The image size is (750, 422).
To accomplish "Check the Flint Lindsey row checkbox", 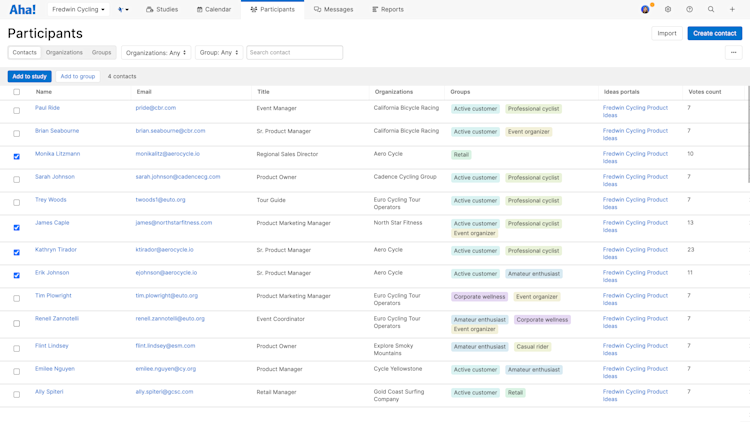I will (x=17, y=348).
